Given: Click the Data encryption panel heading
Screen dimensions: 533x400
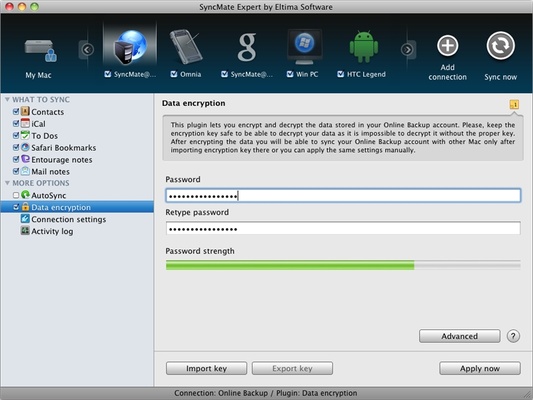Looking at the screenshot, I should [193, 103].
